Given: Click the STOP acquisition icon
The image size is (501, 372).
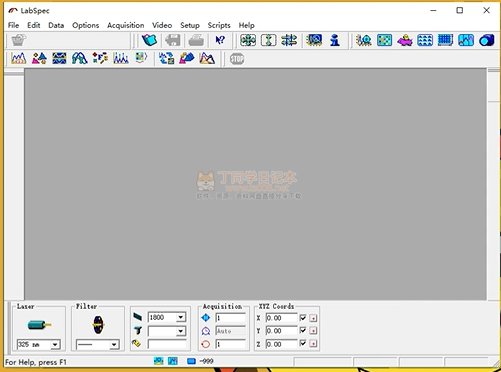Looking at the screenshot, I should tap(237, 59).
